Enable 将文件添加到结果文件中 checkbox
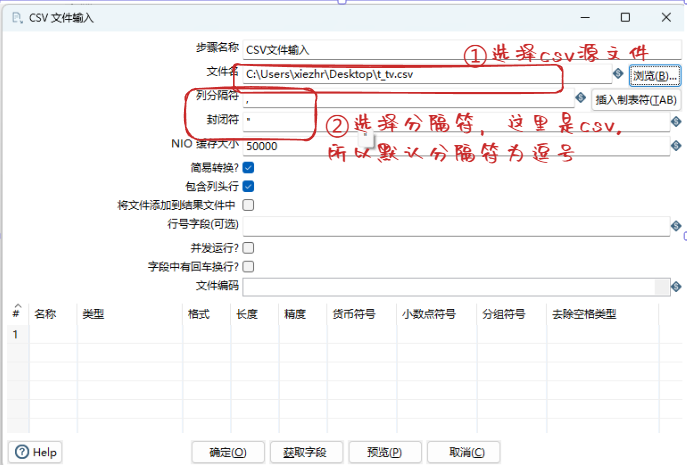The width and height of the screenshot is (687, 465). (x=248, y=205)
